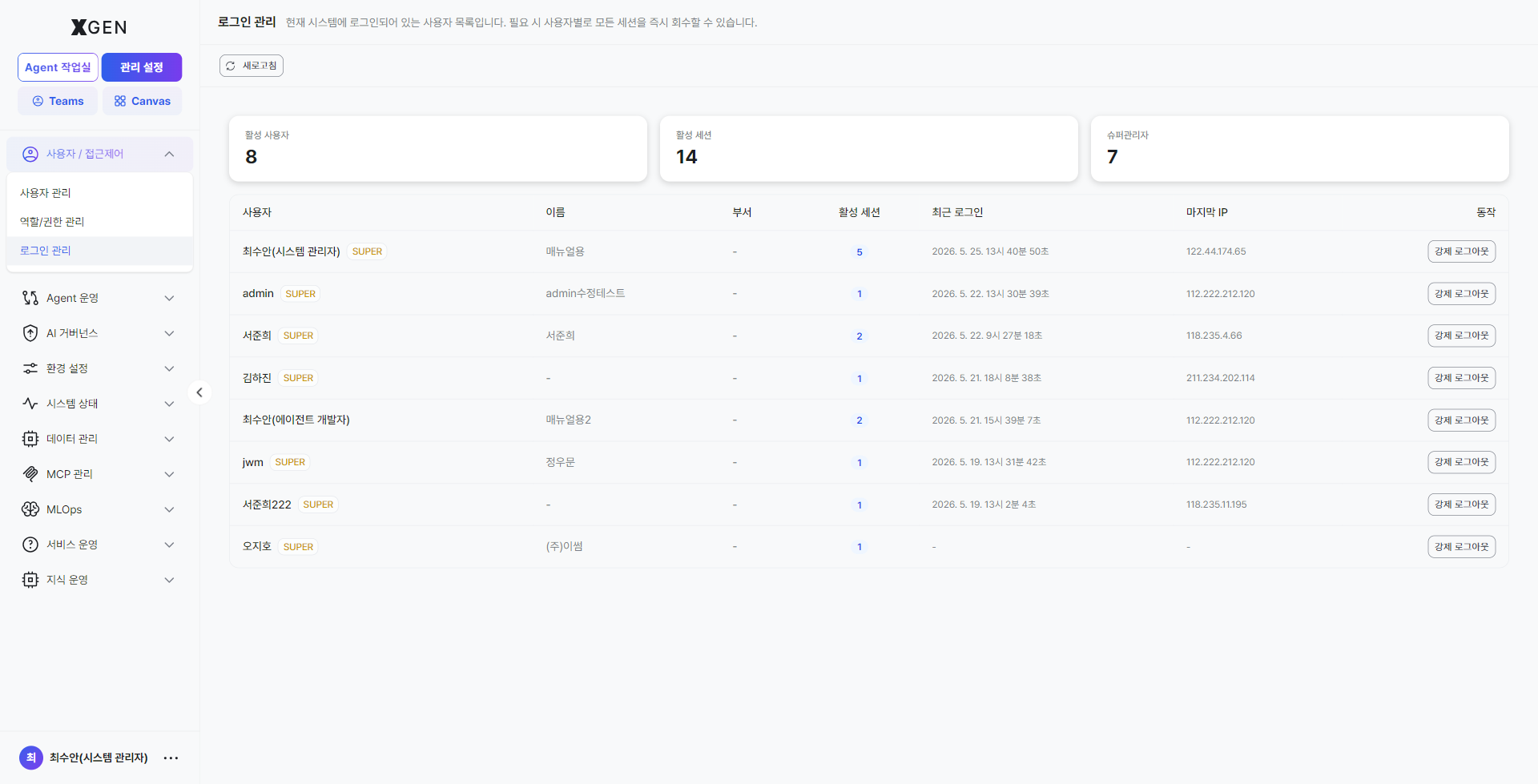
Task: Expand the 데이터 관리 menu chevron
Action: 169,439
